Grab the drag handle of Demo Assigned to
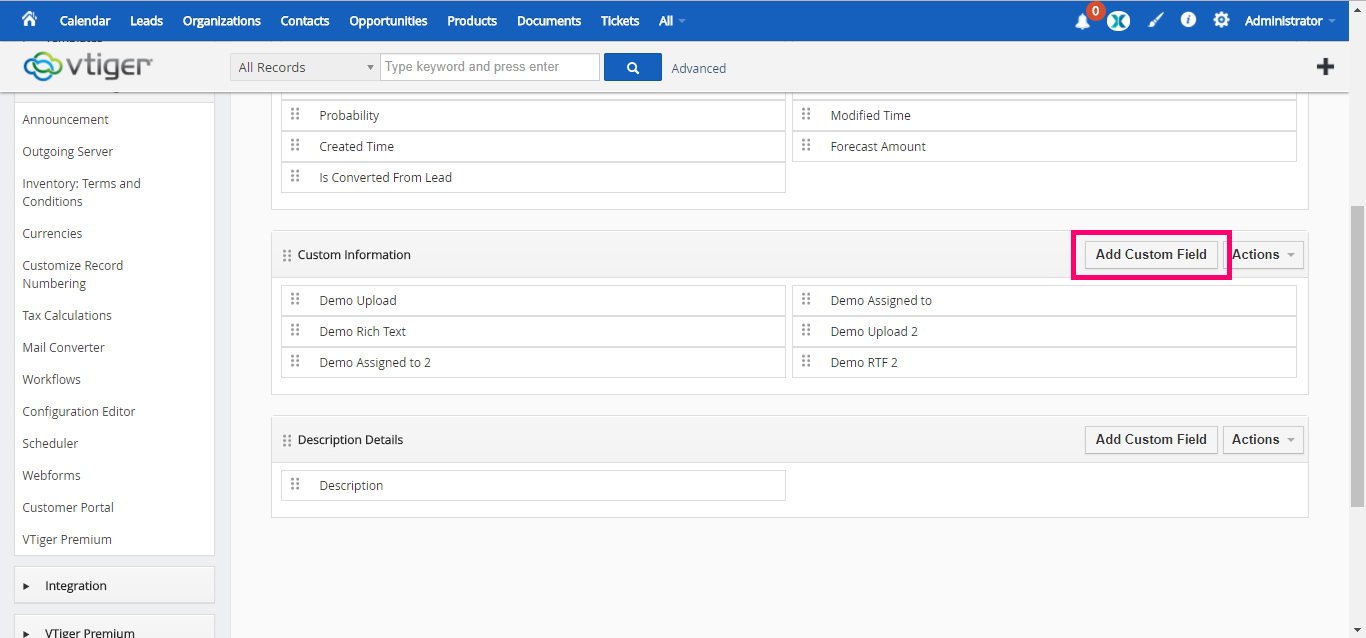 tap(806, 299)
